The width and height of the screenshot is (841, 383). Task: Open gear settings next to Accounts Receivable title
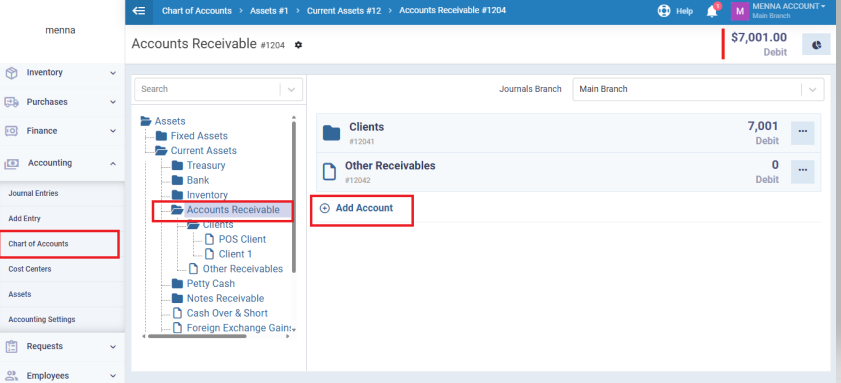coord(298,45)
